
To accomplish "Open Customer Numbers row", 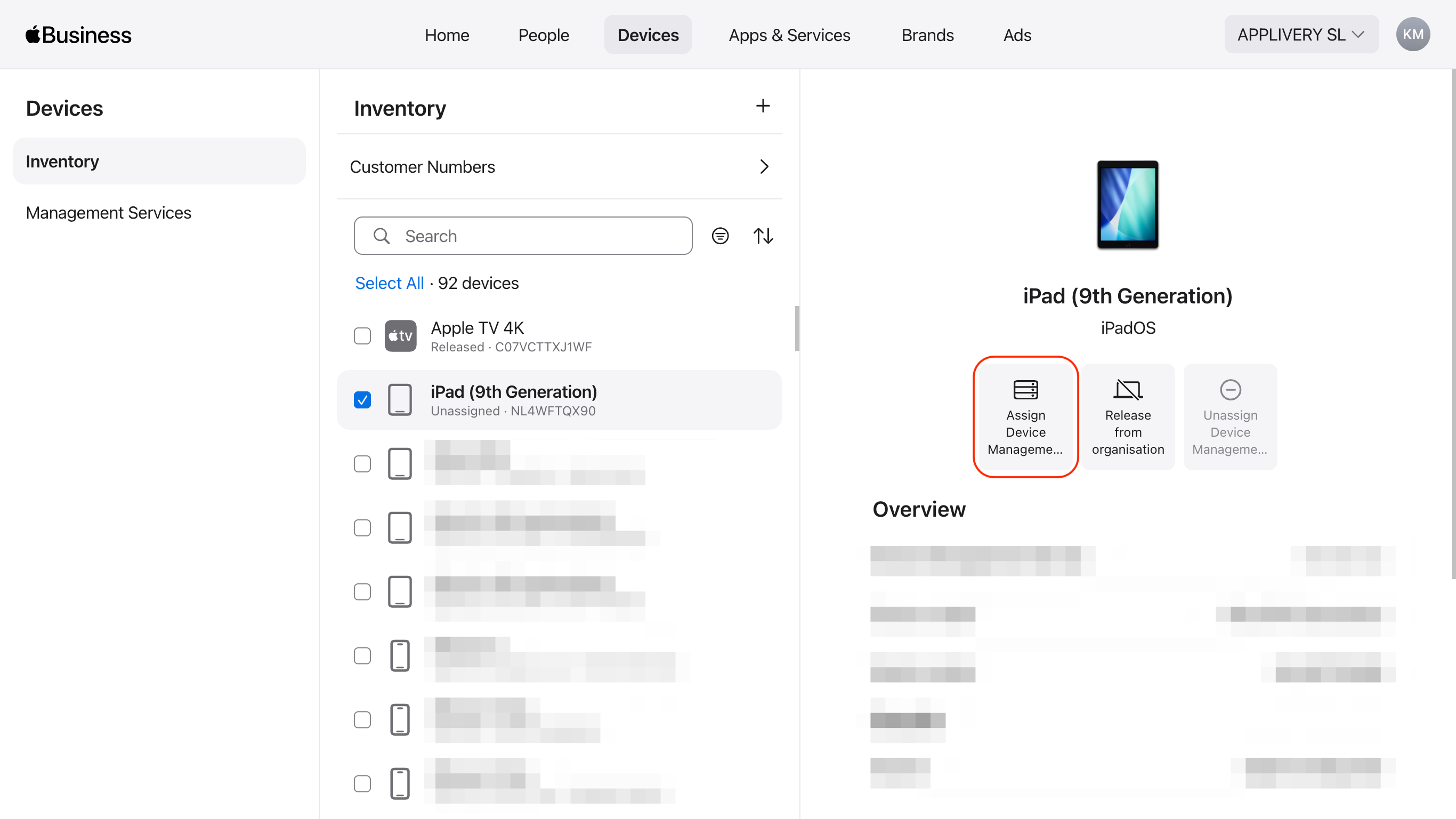I will tap(559, 167).
